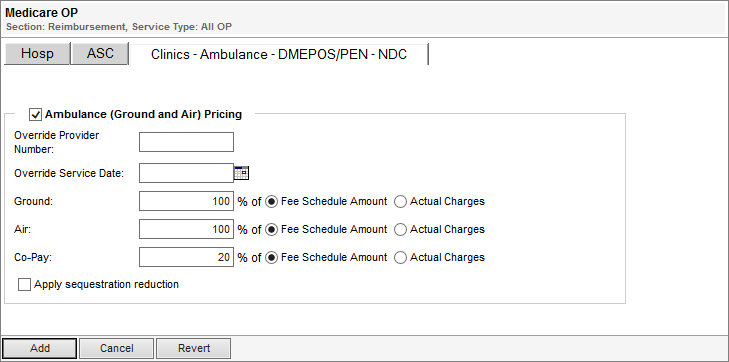Click the Air percentage input field

point(186,229)
